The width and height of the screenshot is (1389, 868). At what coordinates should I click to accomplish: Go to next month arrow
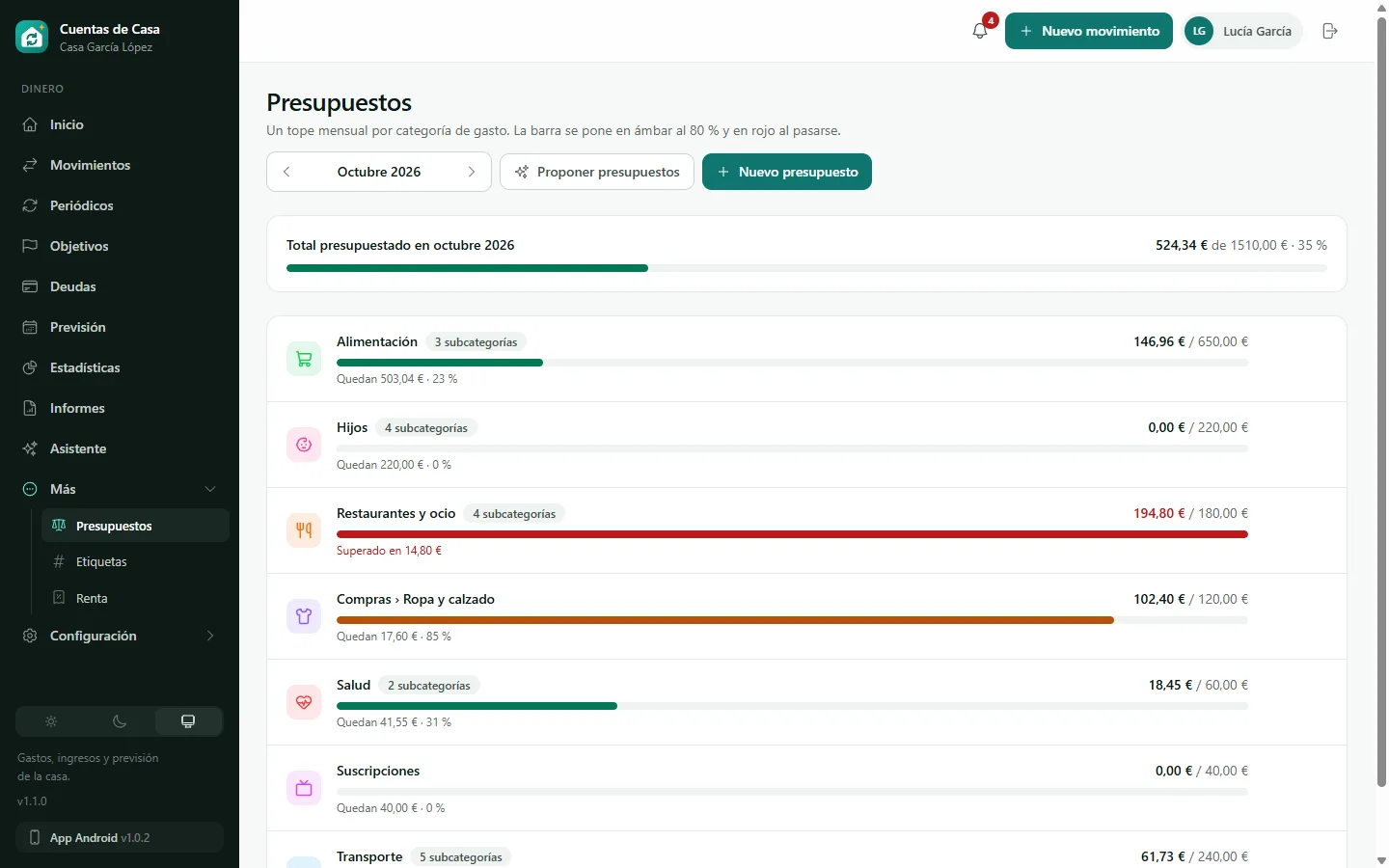point(472,172)
